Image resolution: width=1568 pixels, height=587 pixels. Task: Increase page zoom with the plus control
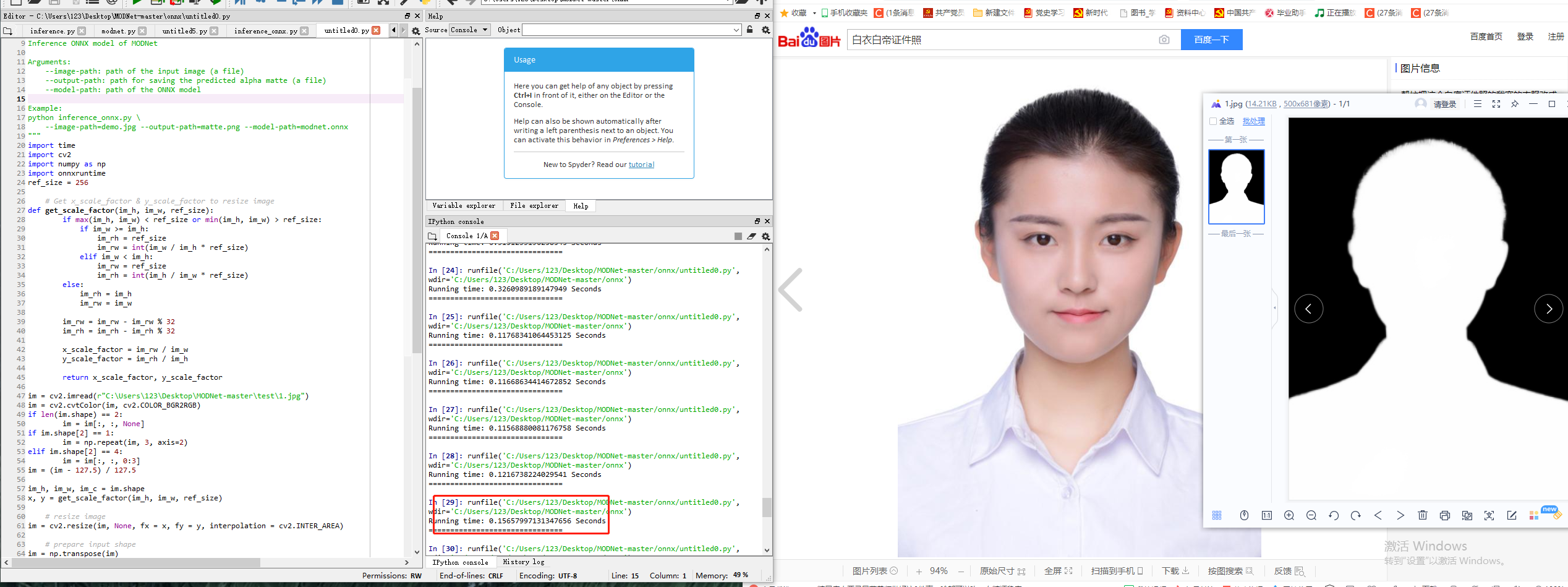point(918,570)
